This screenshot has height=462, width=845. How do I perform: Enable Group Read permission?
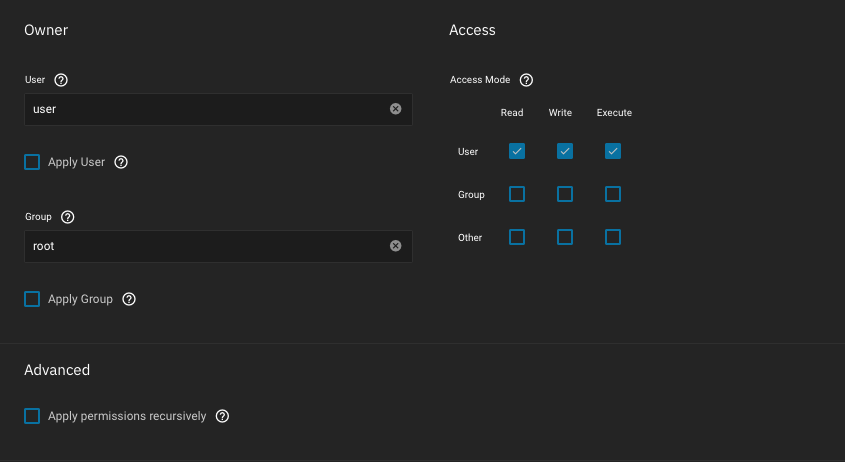tap(517, 194)
